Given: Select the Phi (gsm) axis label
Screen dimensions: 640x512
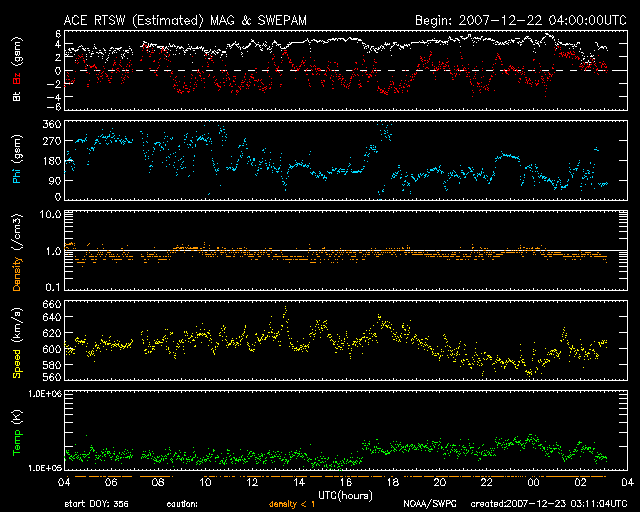Looking at the screenshot, I should [17, 159].
